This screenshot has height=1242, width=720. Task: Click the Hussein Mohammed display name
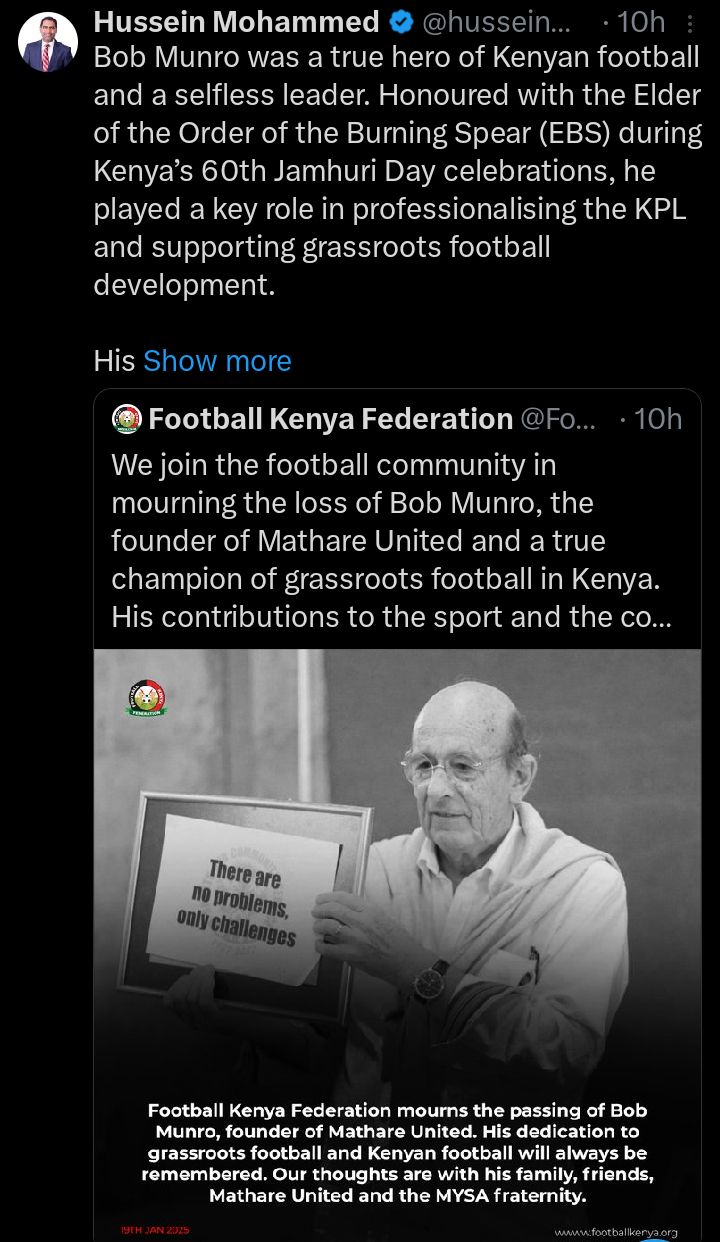coord(236,22)
